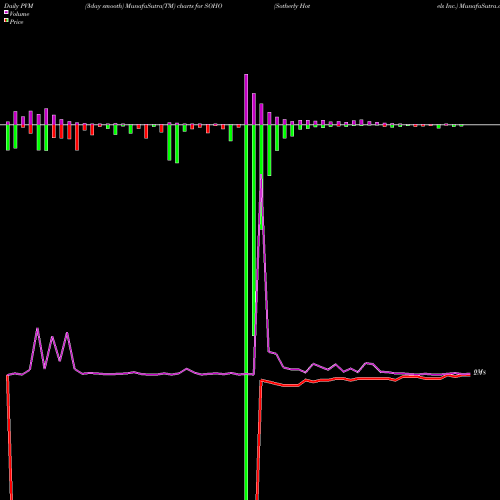Image resolution: width=500 pixels, height=500 pixels.
Task: Click the 'Volume' legend label
Action: [19, 14]
